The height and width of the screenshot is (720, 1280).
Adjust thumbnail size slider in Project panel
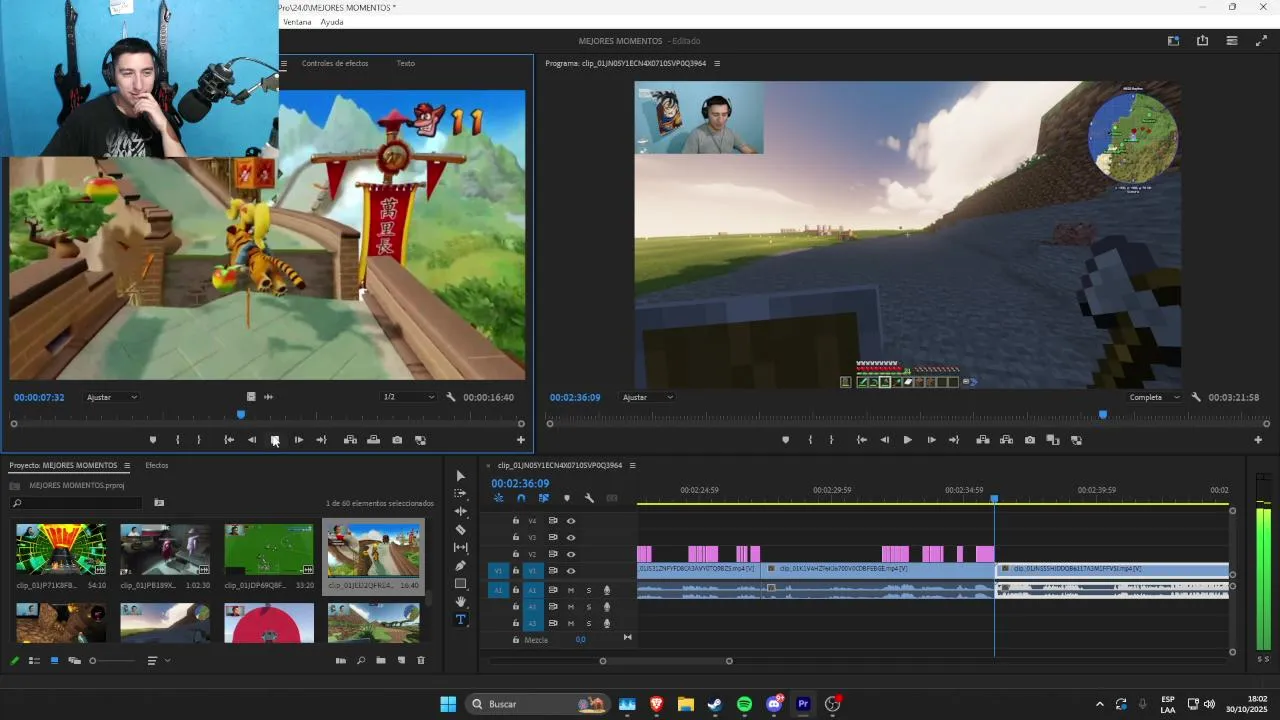[x=111, y=660]
